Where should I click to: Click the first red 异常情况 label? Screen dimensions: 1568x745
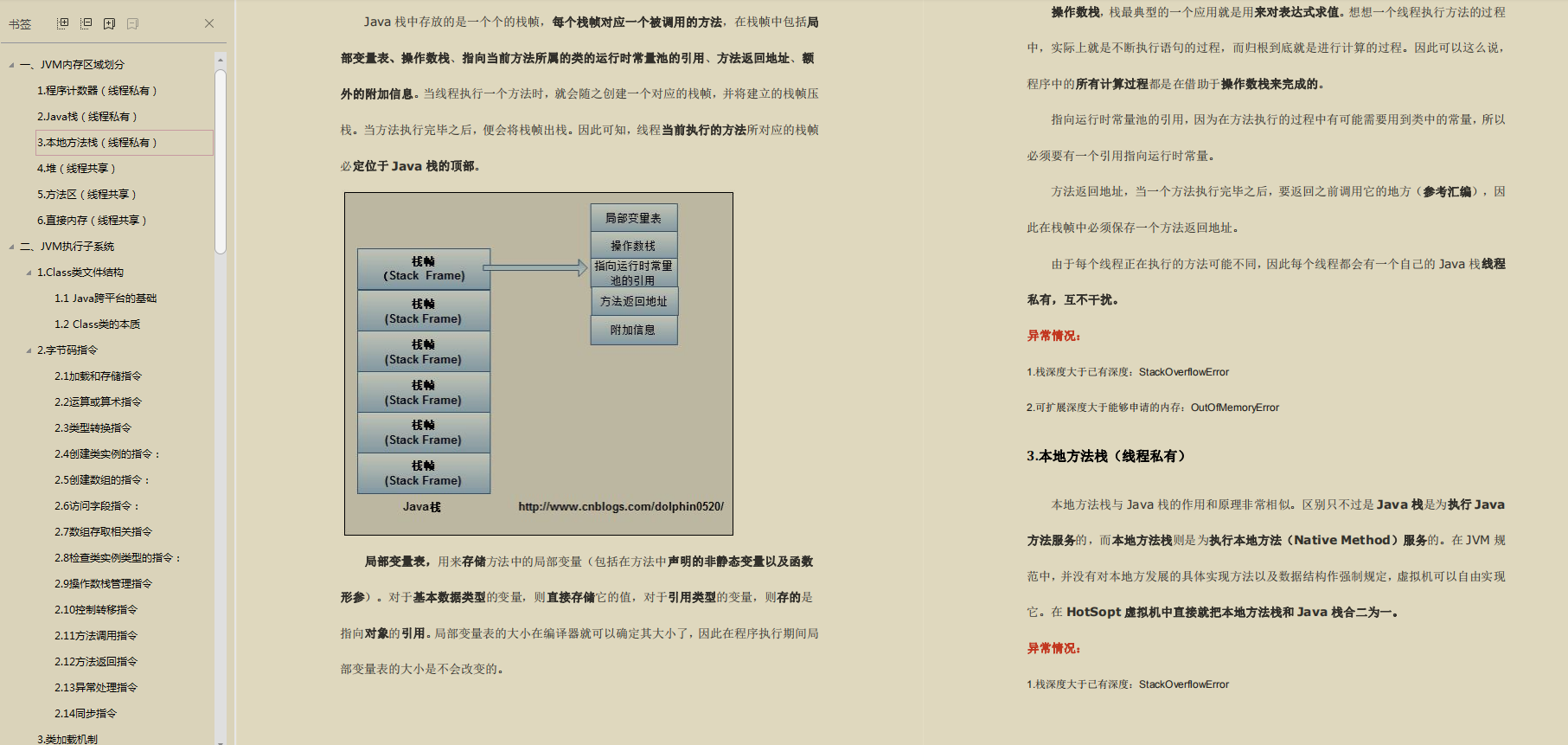(x=1053, y=336)
